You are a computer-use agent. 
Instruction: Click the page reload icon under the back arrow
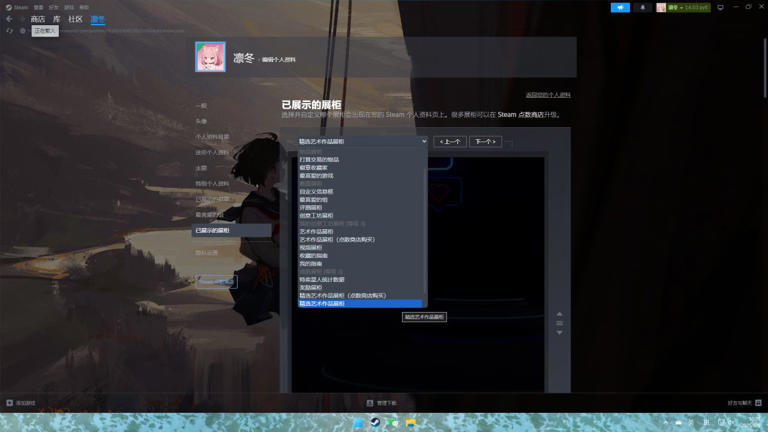9,31
